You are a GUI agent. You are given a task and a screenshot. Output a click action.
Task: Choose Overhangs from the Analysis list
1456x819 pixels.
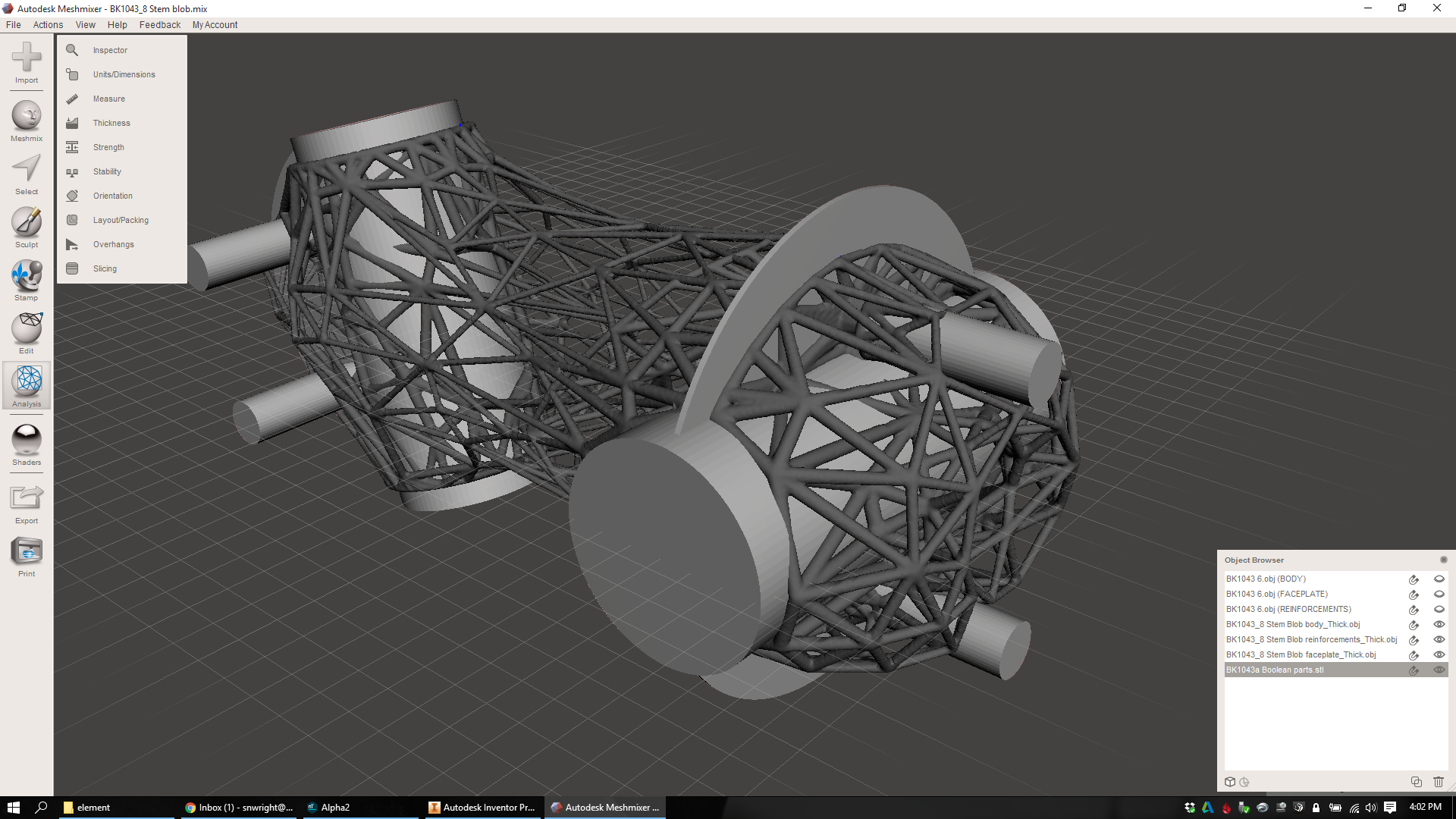click(113, 244)
